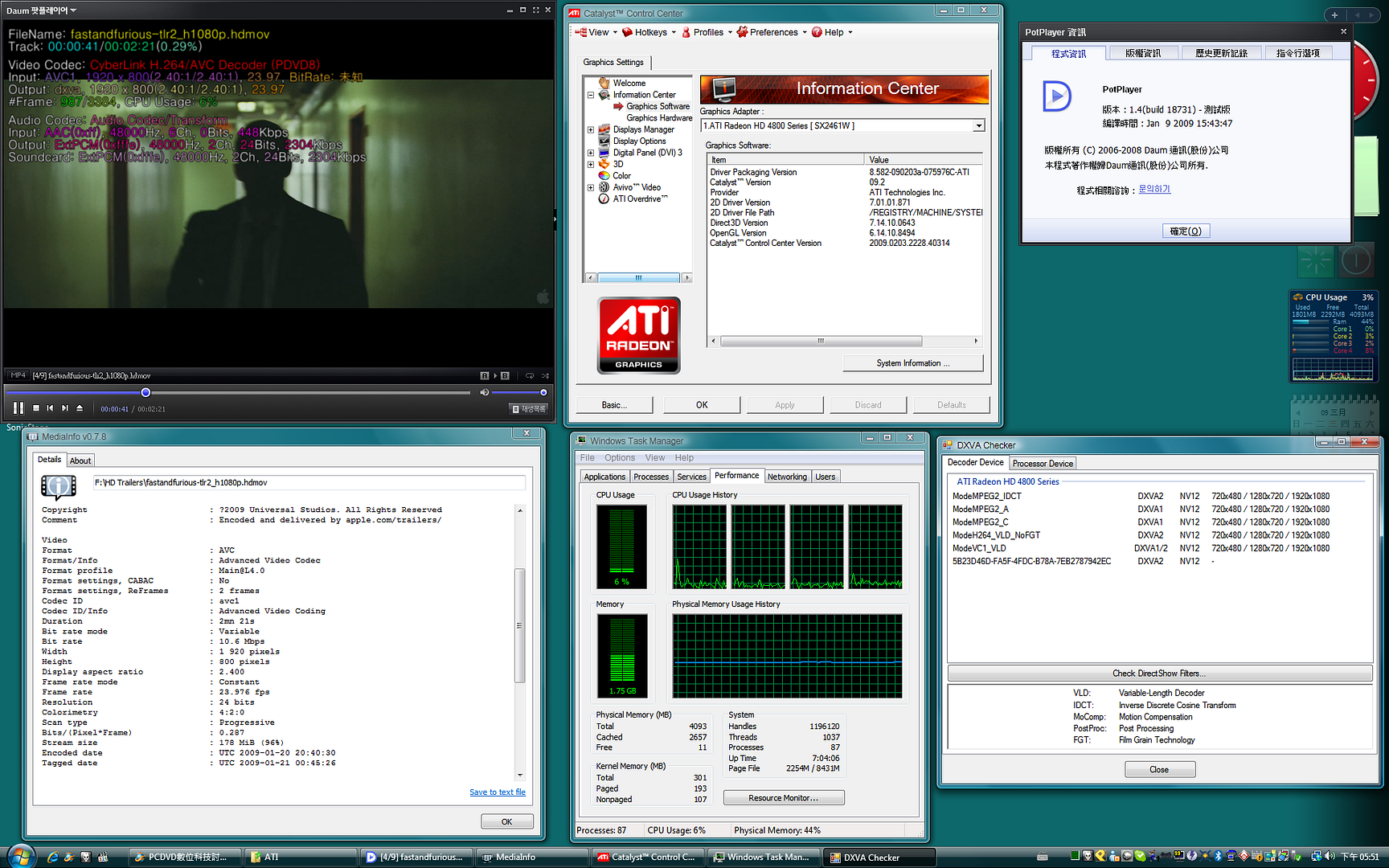Viewport: 1389px width, 868px height.
Task: Skip to previous file in PotPlayer
Action: coord(50,408)
